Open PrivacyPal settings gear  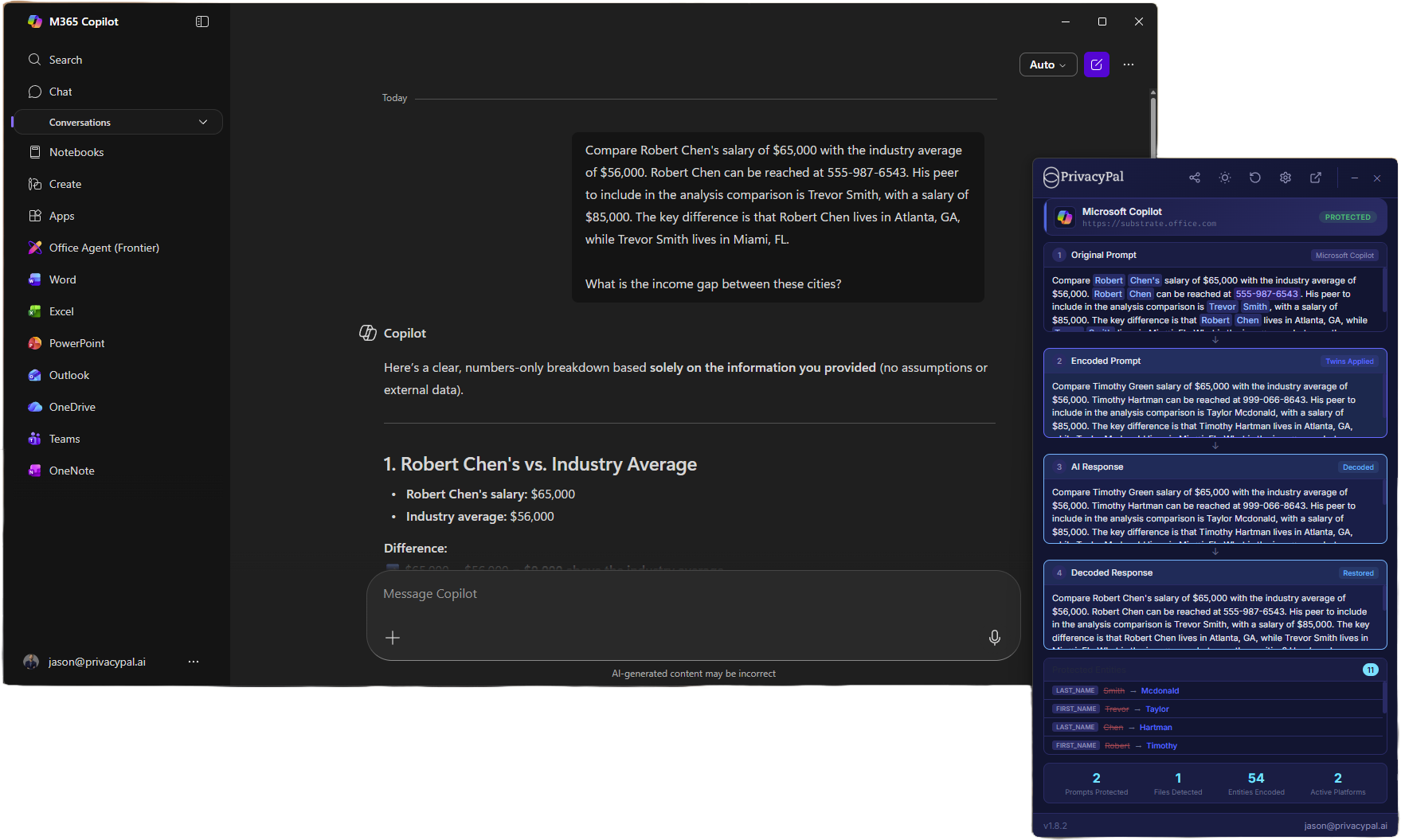(1286, 178)
